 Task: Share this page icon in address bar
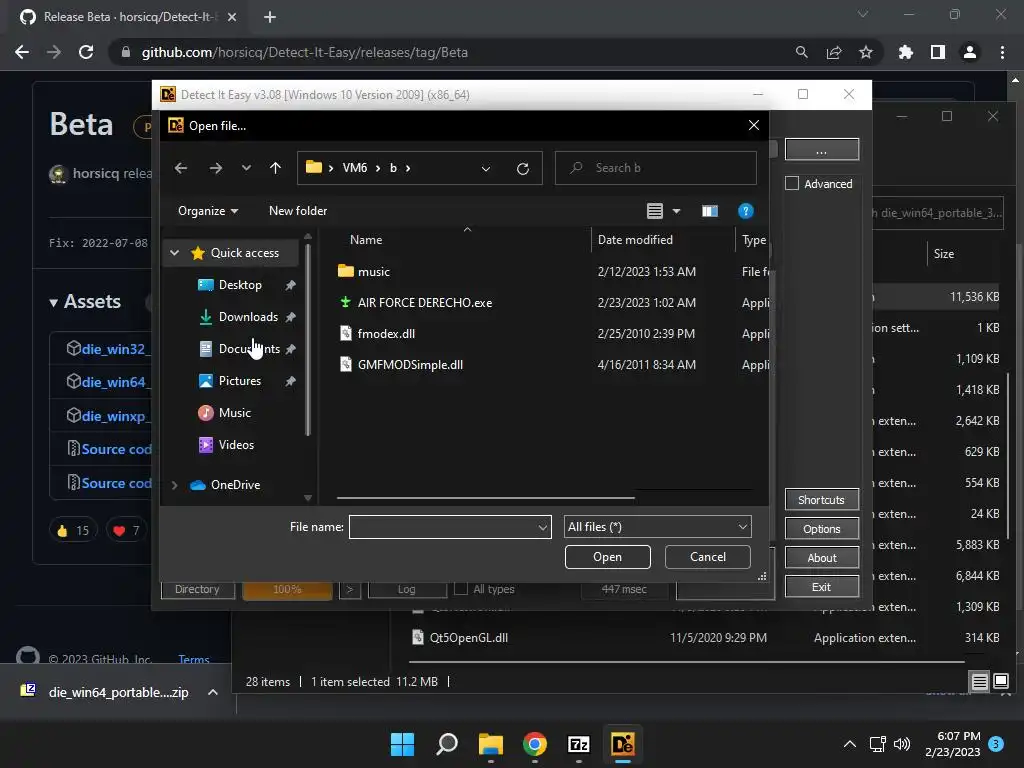point(834,52)
